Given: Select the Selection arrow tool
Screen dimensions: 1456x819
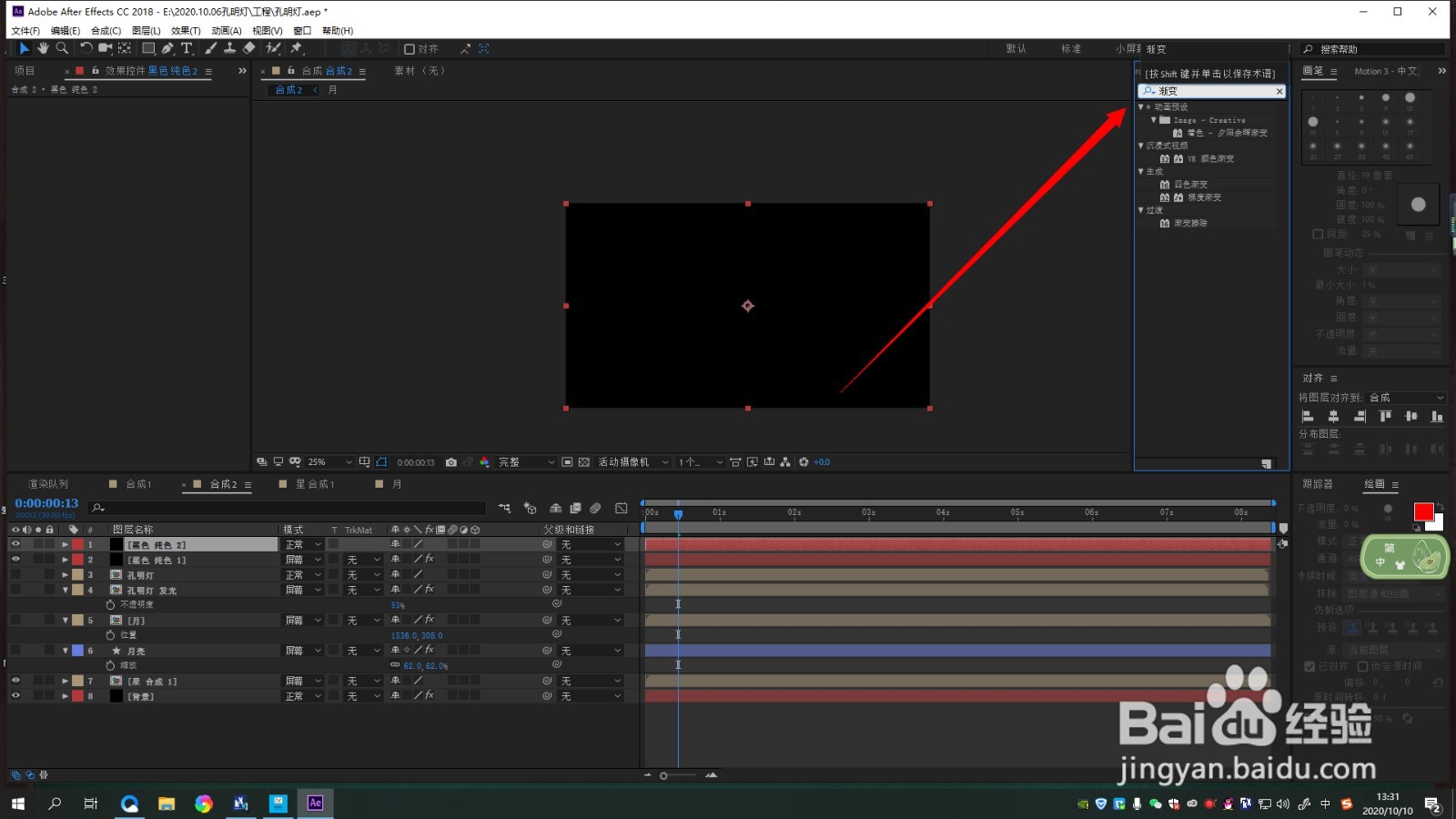Looking at the screenshot, I should pyautogui.click(x=25, y=48).
